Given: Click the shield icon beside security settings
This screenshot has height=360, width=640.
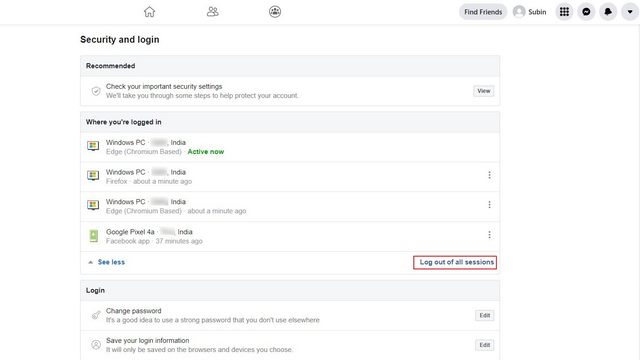Looking at the screenshot, I should point(96,91).
